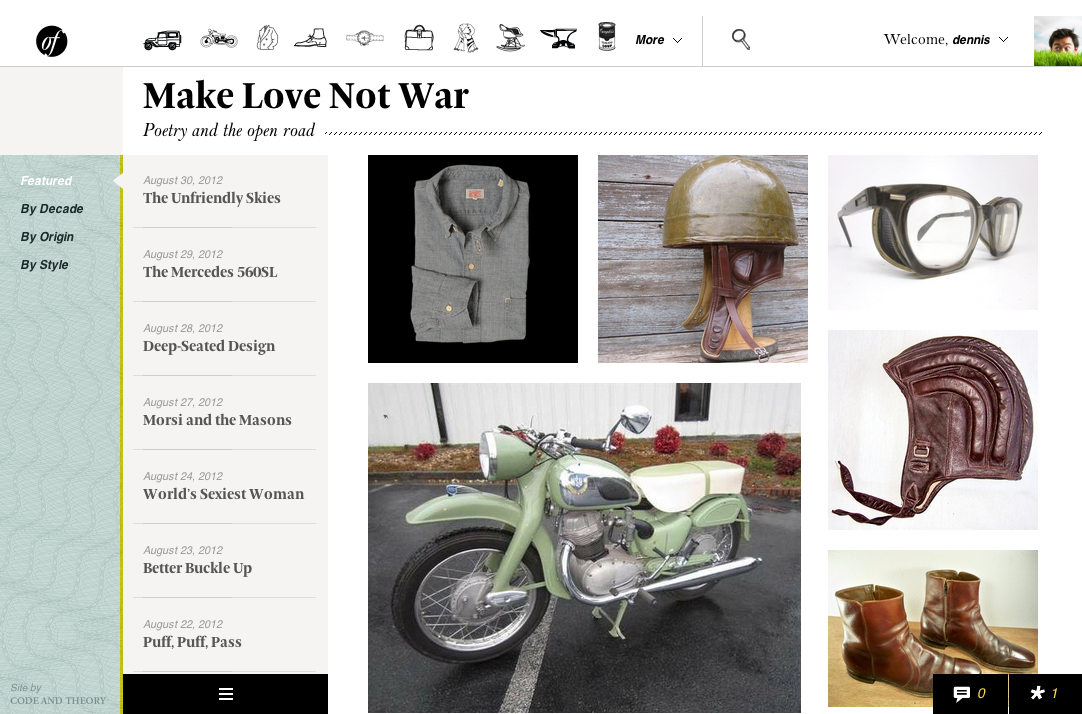Select the jacket clothing category icon
The image size is (1082, 714).
tap(266, 38)
